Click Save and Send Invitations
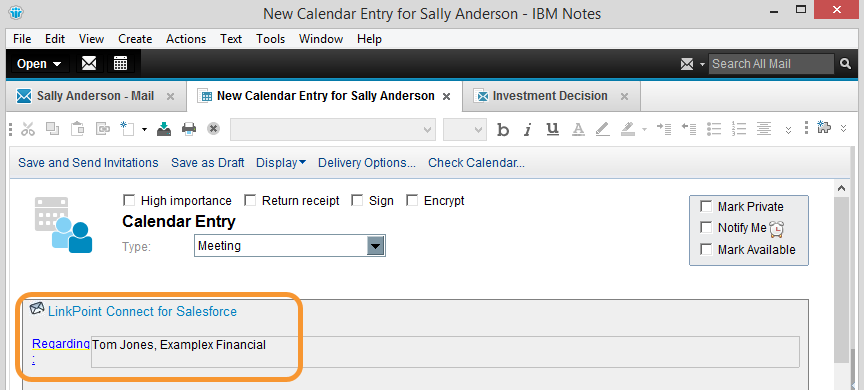The image size is (864, 390). pyautogui.click(x=88, y=163)
